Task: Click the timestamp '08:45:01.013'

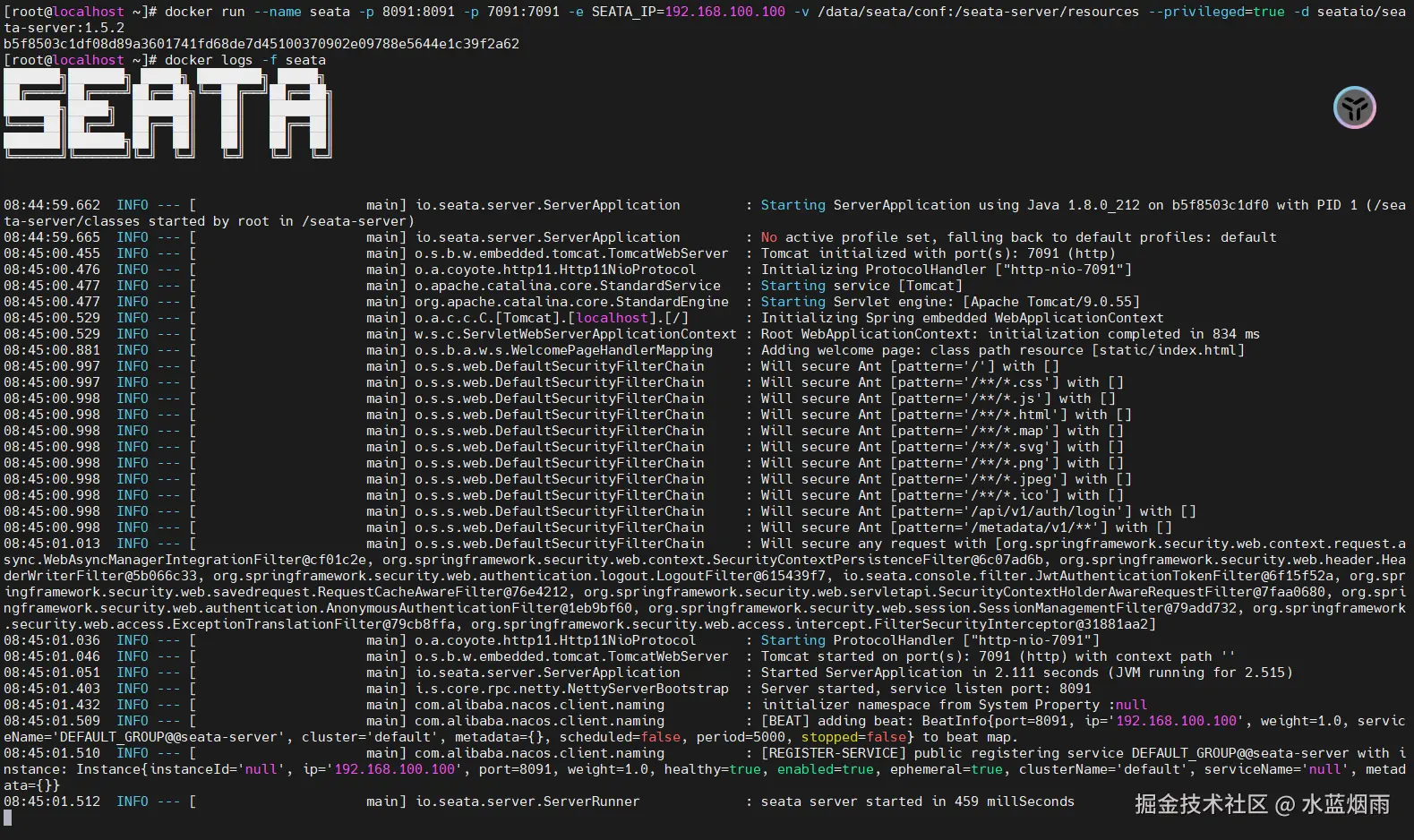Action: pyautogui.click(x=52, y=544)
